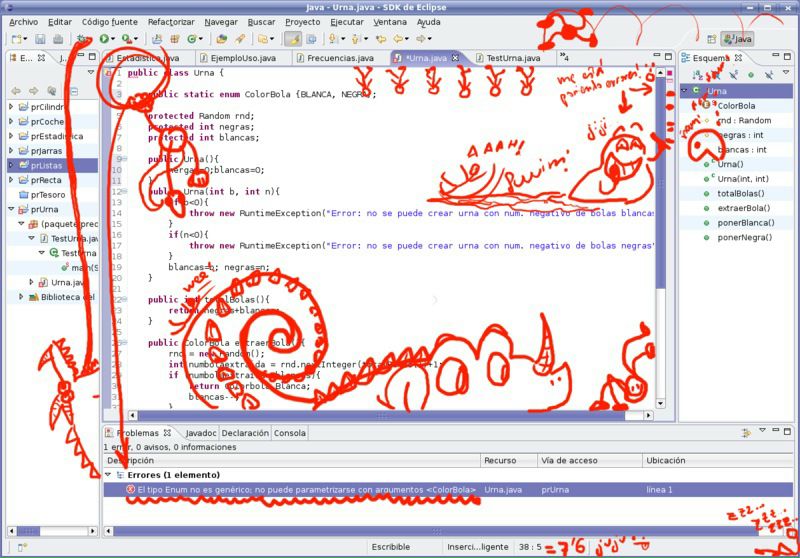Click the External Tools run icon

tap(126, 39)
